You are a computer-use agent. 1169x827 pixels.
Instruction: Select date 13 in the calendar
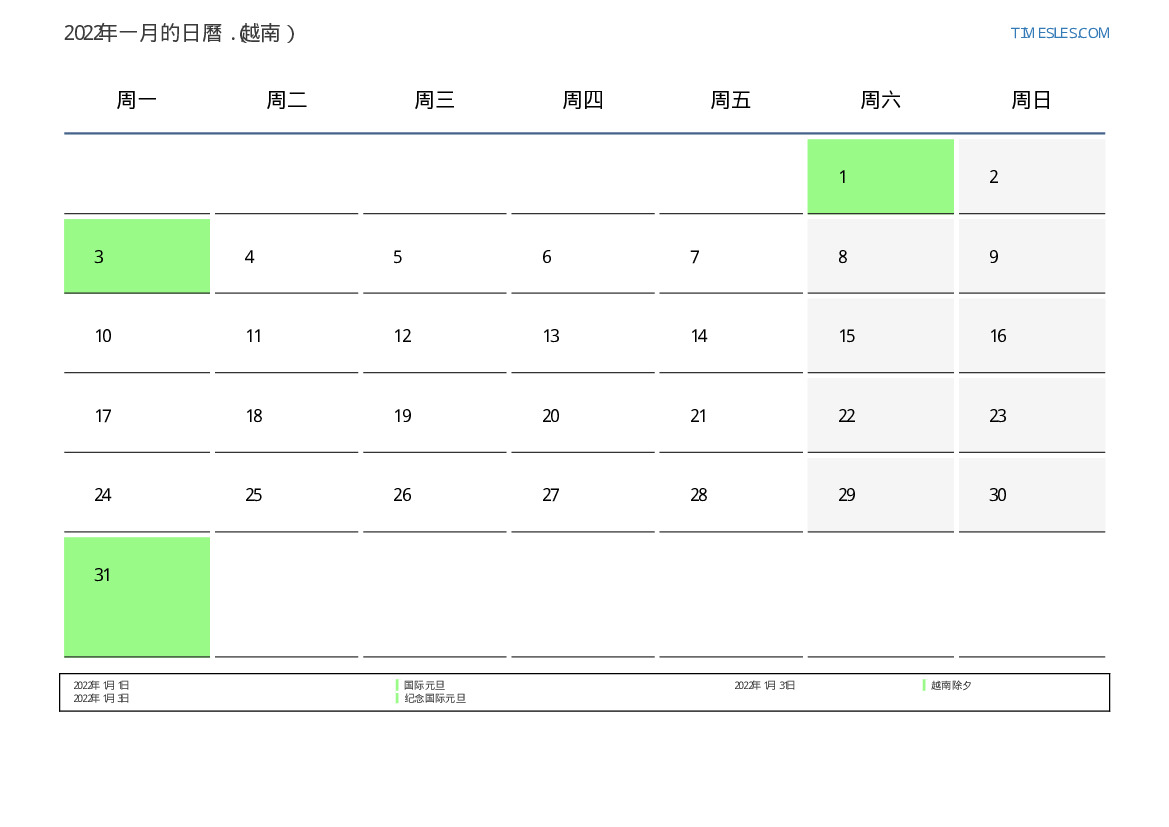click(x=583, y=336)
